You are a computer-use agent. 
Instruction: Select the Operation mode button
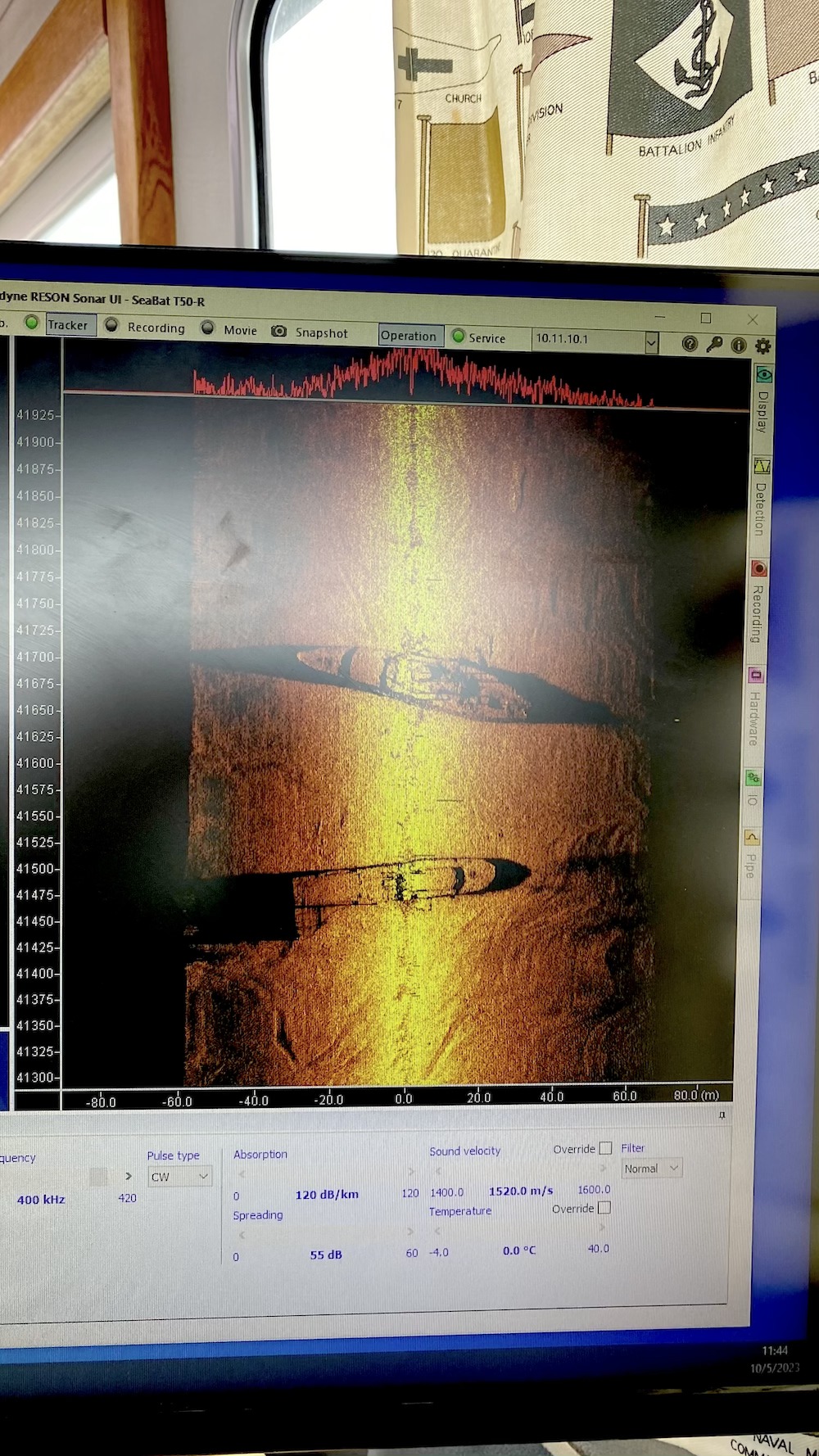tap(410, 335)
